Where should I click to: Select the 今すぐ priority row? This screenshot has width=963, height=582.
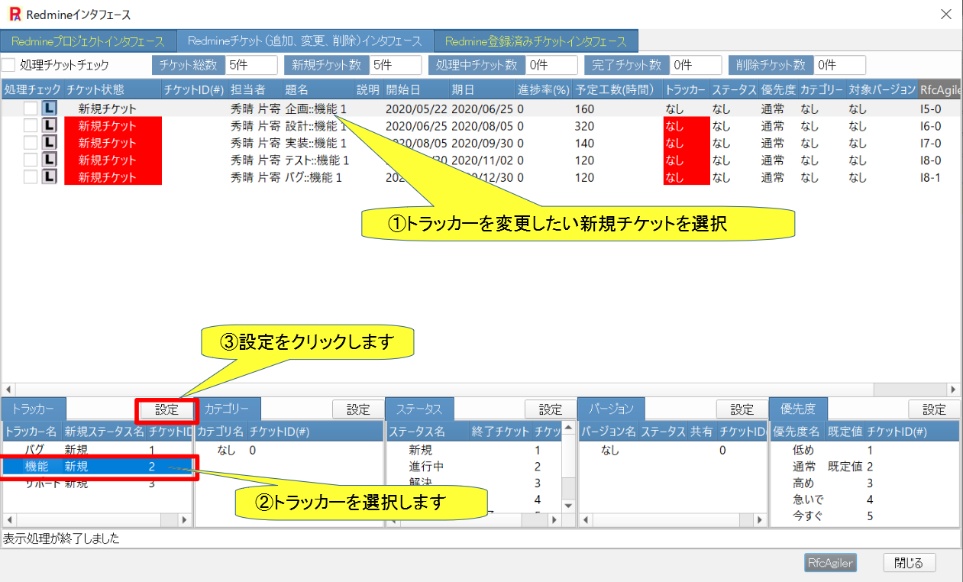point(864,516)
